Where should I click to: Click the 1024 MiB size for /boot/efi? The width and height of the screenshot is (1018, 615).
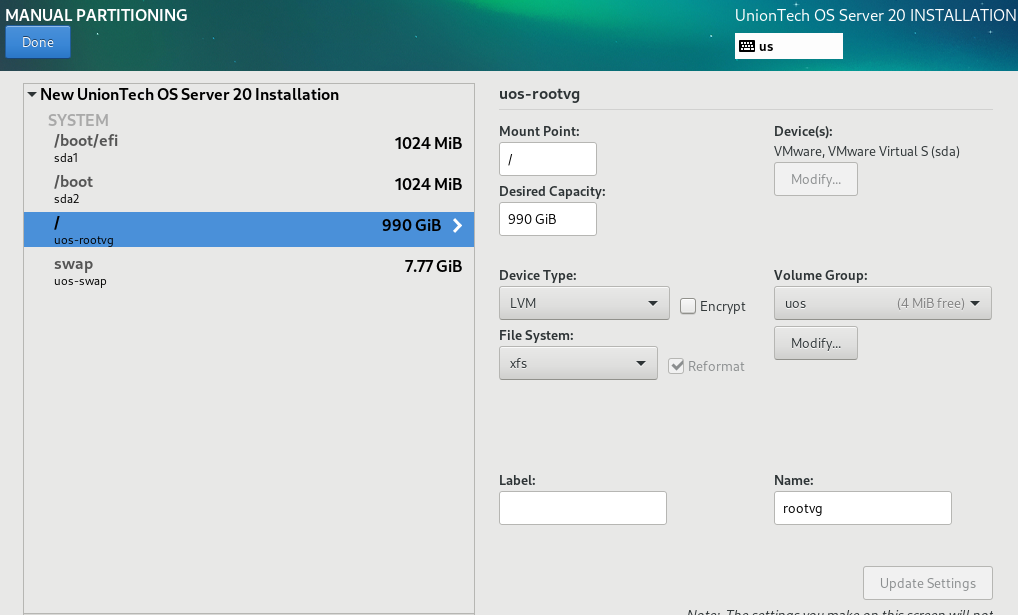coord(428,144)
